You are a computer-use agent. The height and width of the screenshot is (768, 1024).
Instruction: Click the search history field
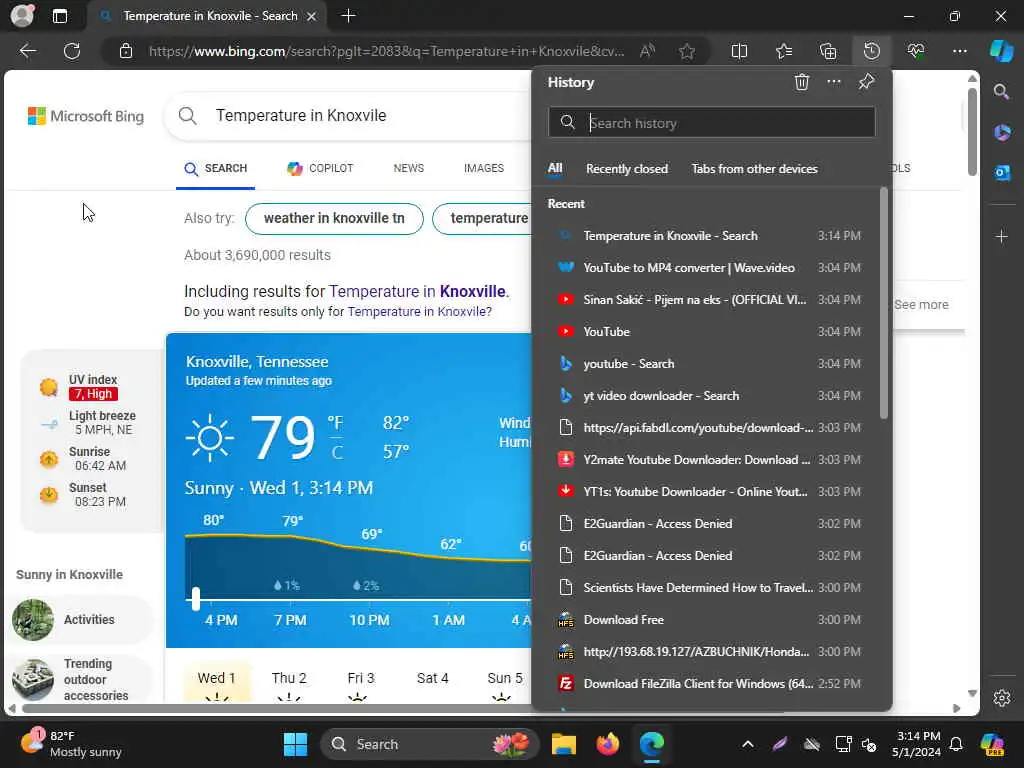(712, 123)
